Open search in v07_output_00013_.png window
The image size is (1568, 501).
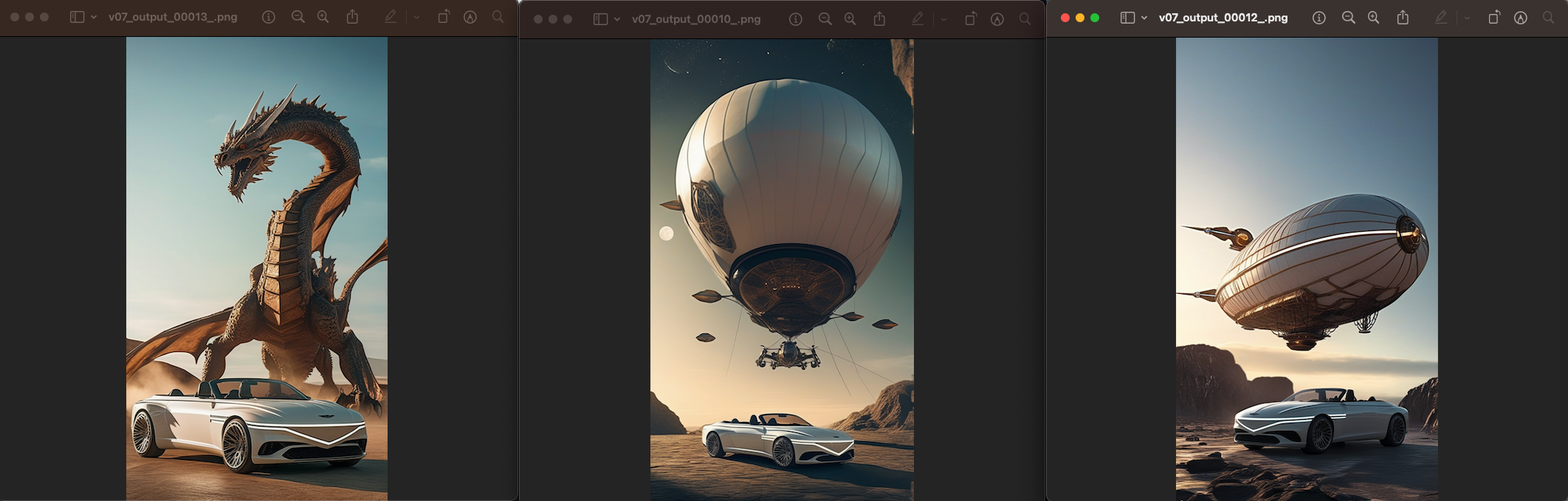coord(498,17)
